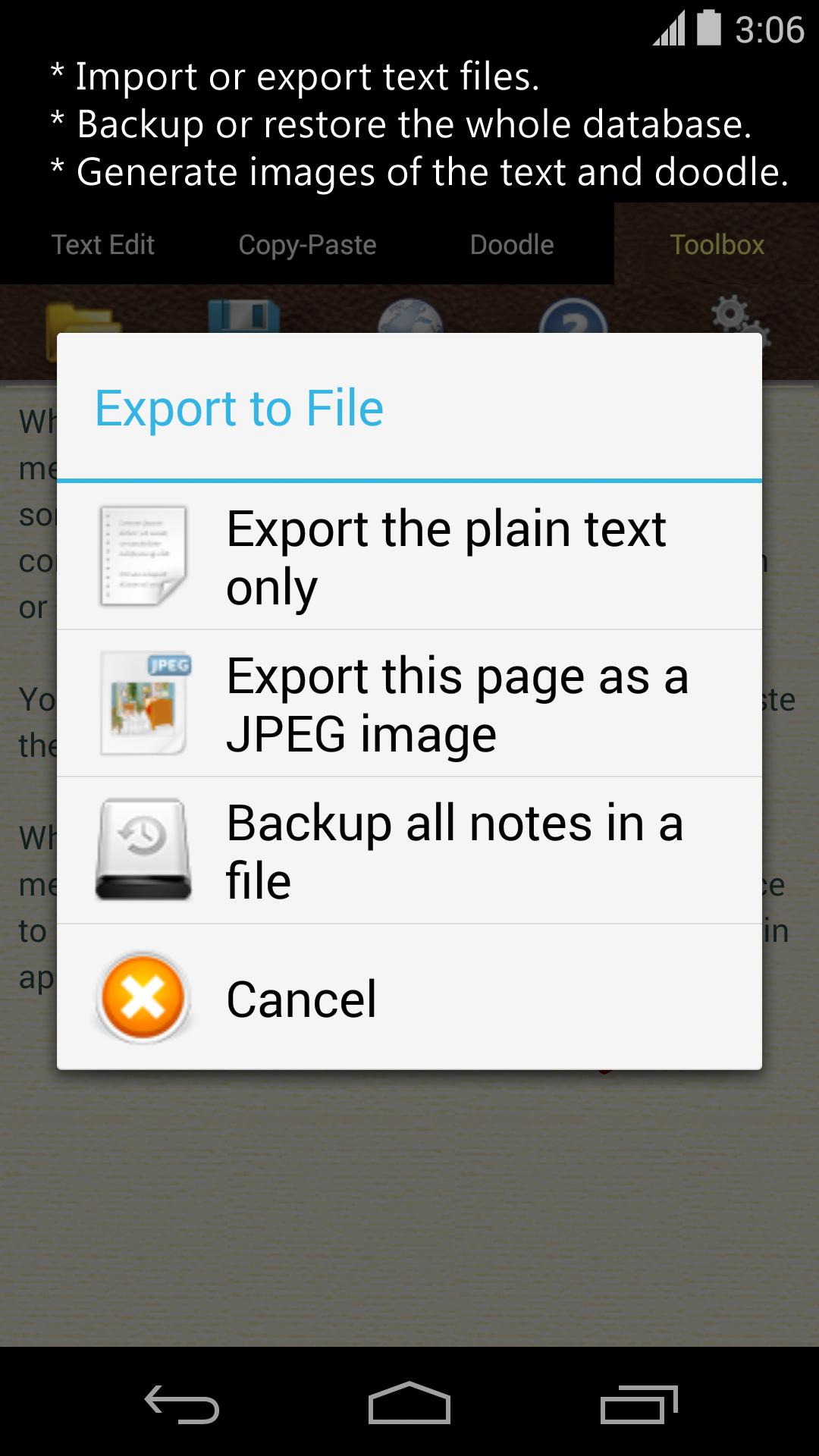Open the help question mark icon
The image size is (819, 1456).
[573, 317]
